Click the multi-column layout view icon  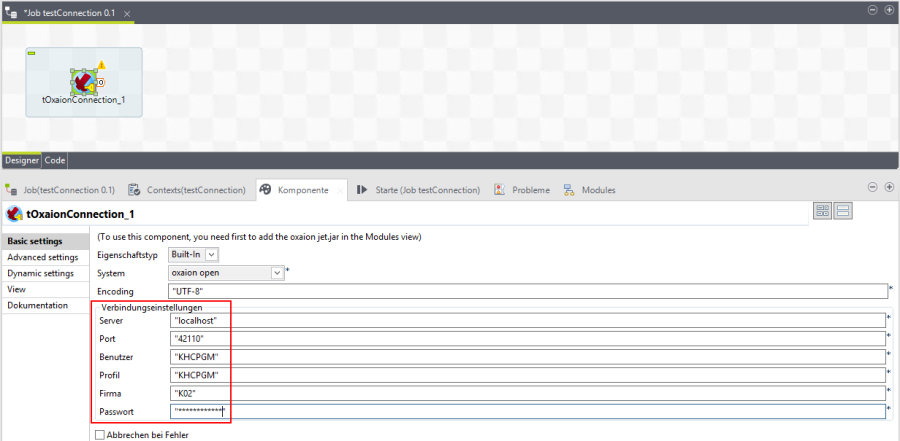(823, 211)
